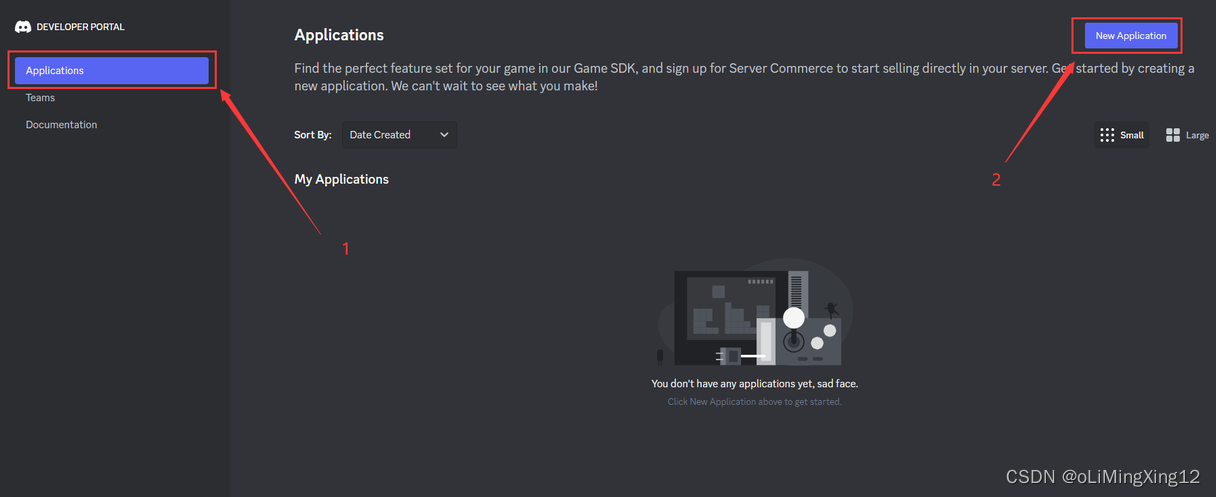This screenshot has width=1216, height=497.
Task: Switch to Small view using its label
Action: coord(1132,135)
